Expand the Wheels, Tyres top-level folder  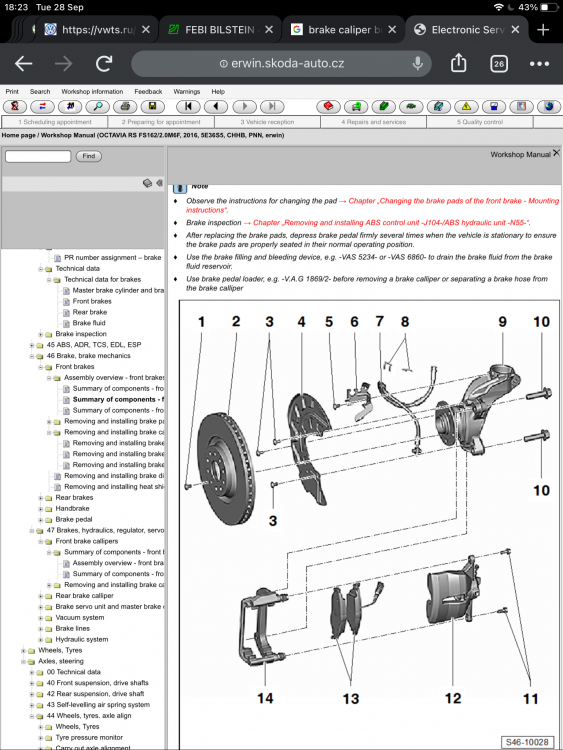[23, 651]
